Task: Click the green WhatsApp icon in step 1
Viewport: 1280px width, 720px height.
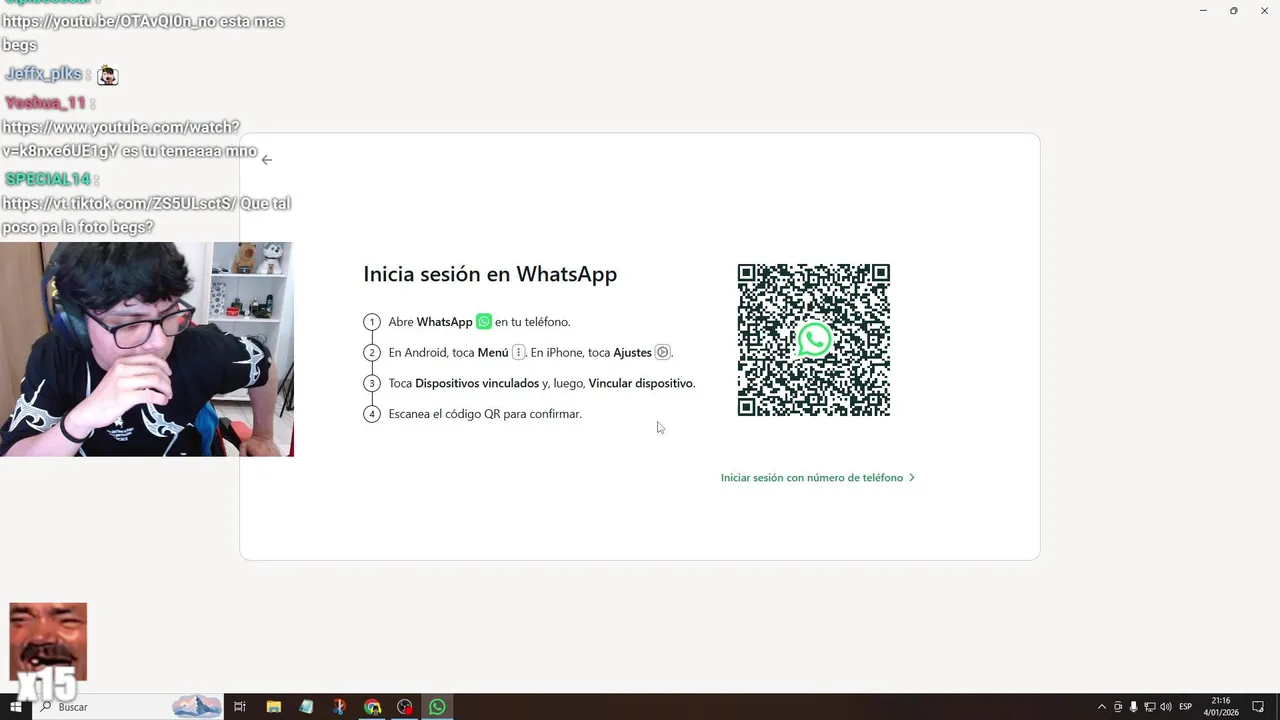Action: (x=484, y=322)
